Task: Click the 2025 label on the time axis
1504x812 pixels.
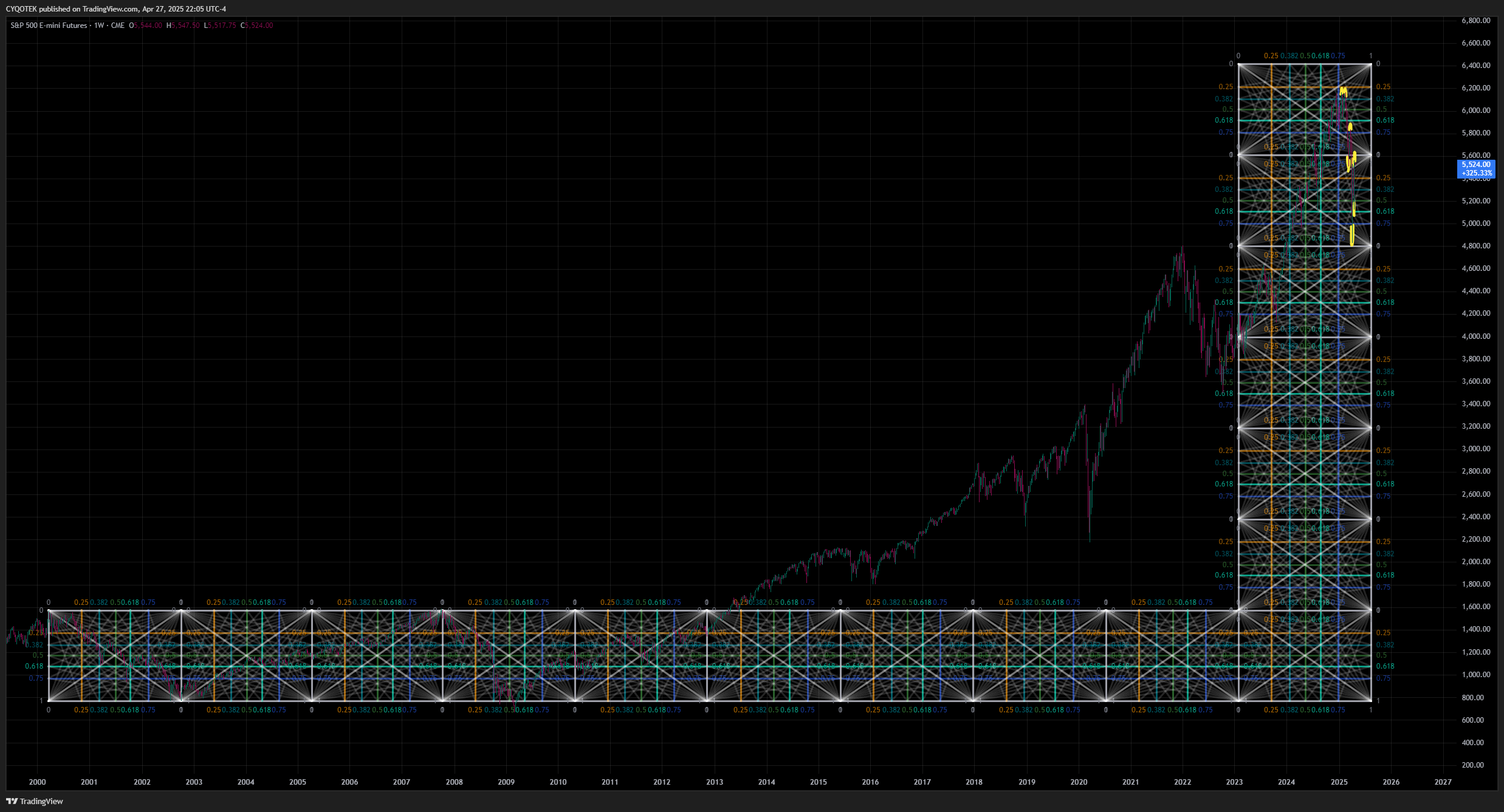Action: pos(1339,782)
